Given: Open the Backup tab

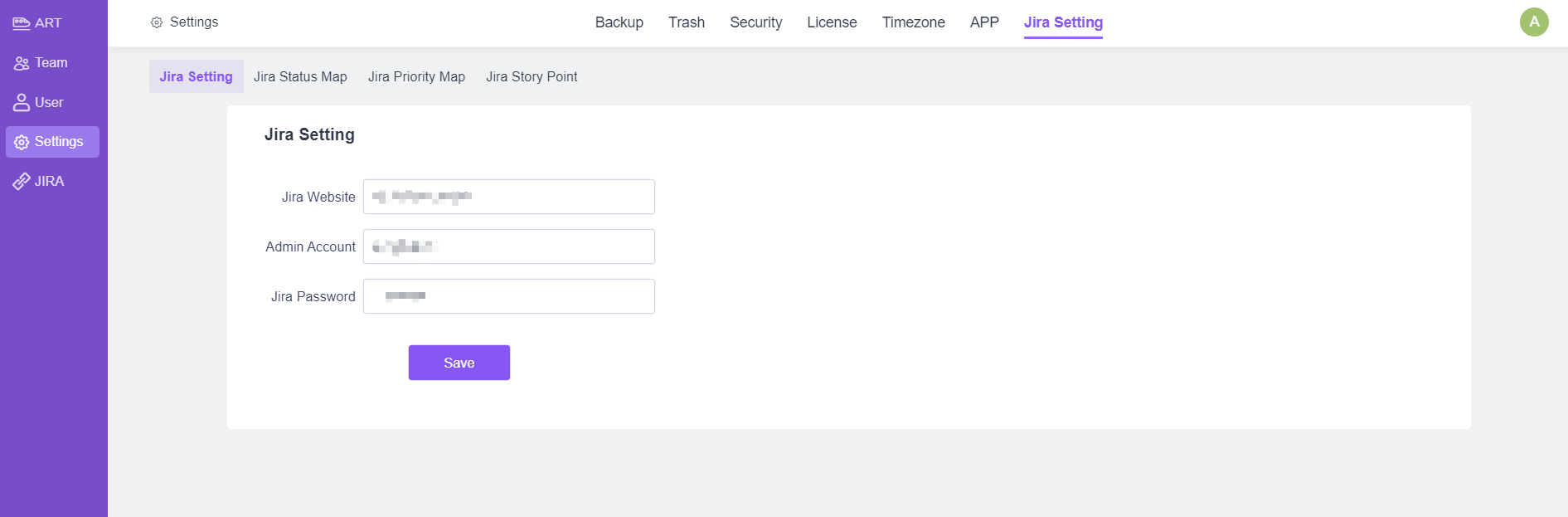Looking at the screenshot, I should pyautogui.click(x=619, y=22).
